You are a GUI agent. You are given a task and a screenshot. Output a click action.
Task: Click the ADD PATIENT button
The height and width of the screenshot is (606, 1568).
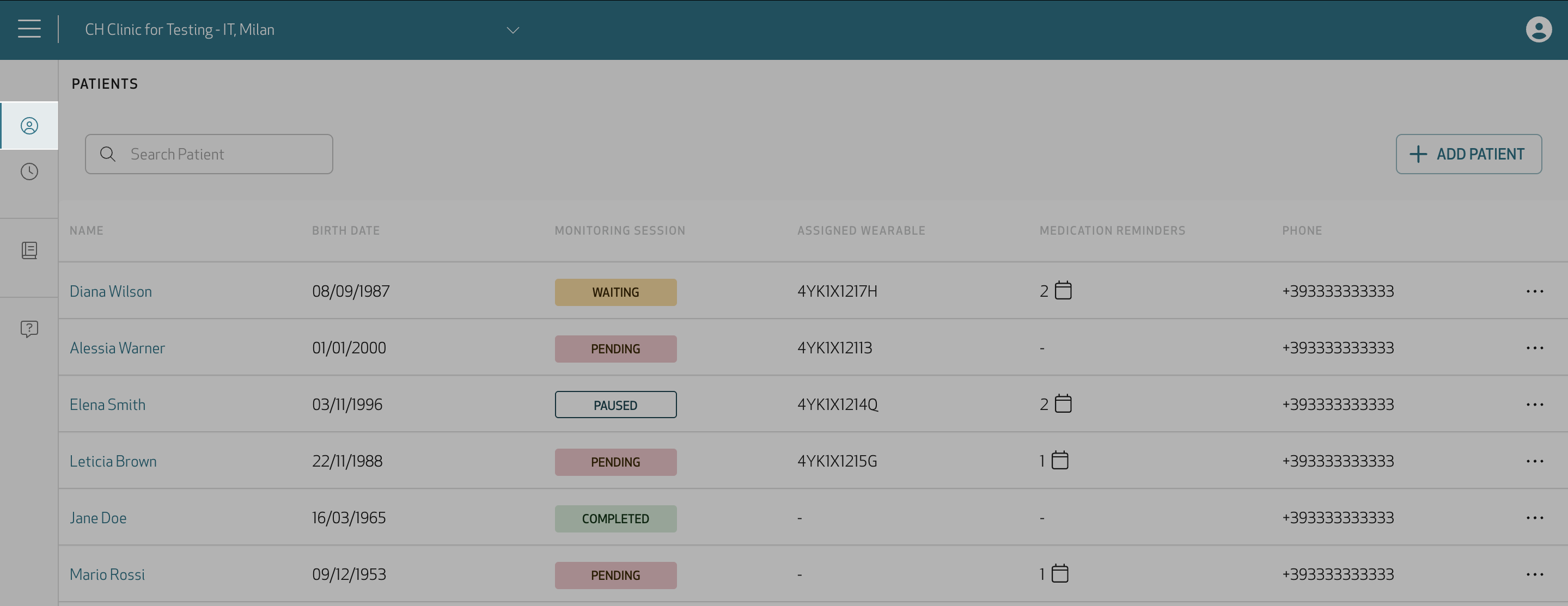pyautogui.click(x=1468, y=154)
